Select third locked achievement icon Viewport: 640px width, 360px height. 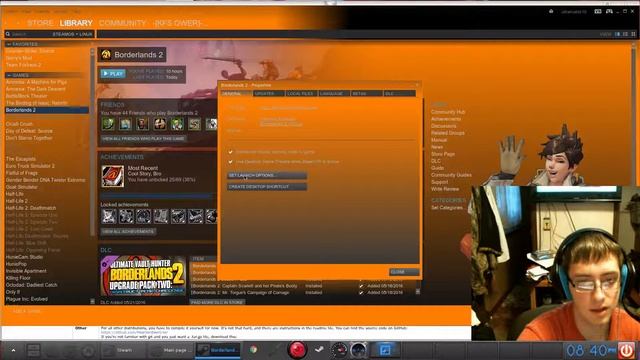click(143, 216)
